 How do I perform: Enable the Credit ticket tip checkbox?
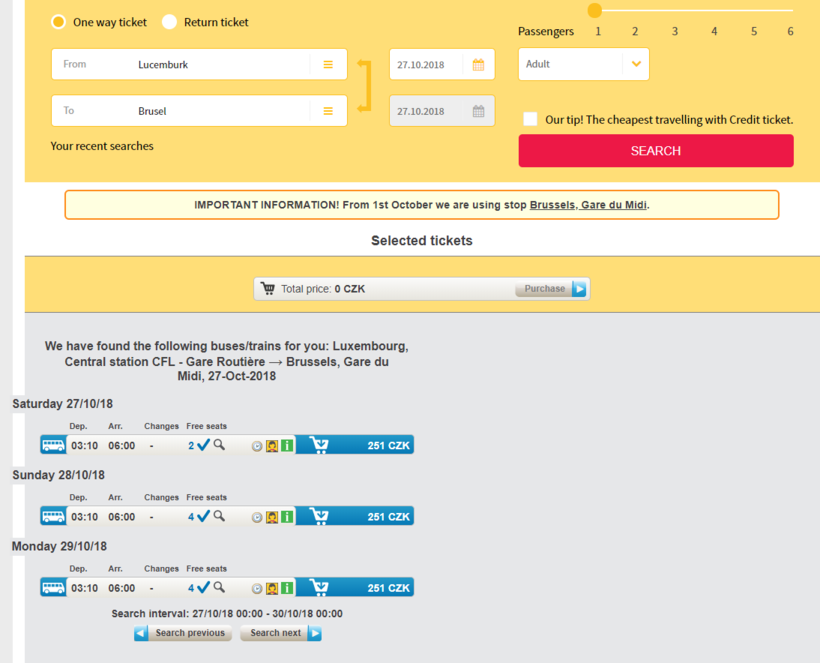[530, 119]
